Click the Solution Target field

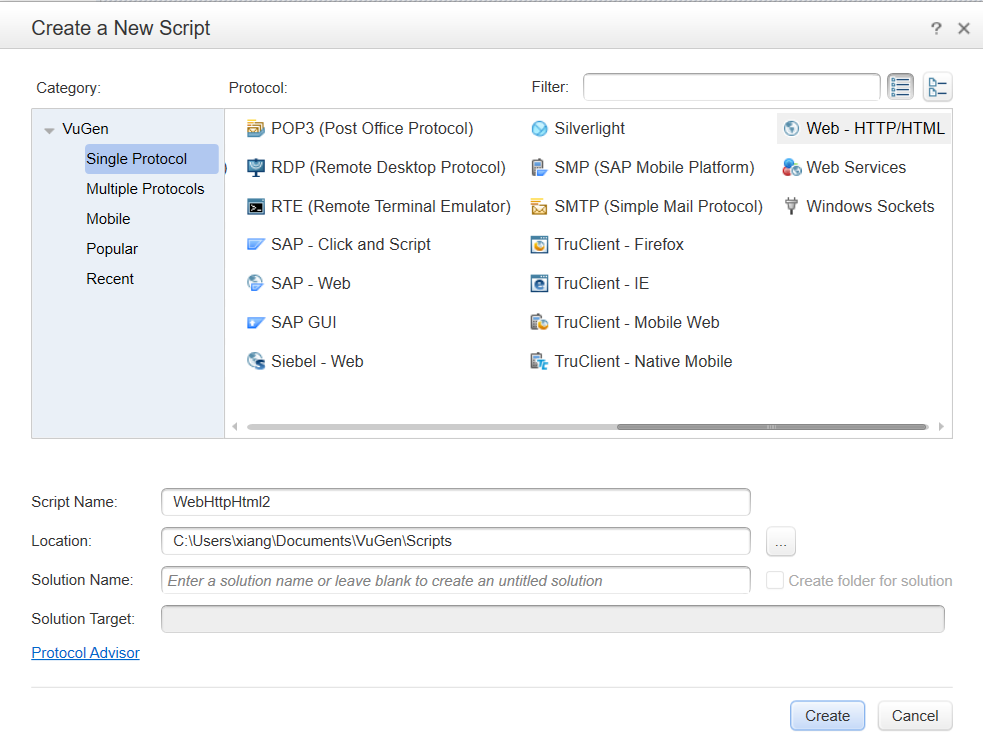coord(552,619)
